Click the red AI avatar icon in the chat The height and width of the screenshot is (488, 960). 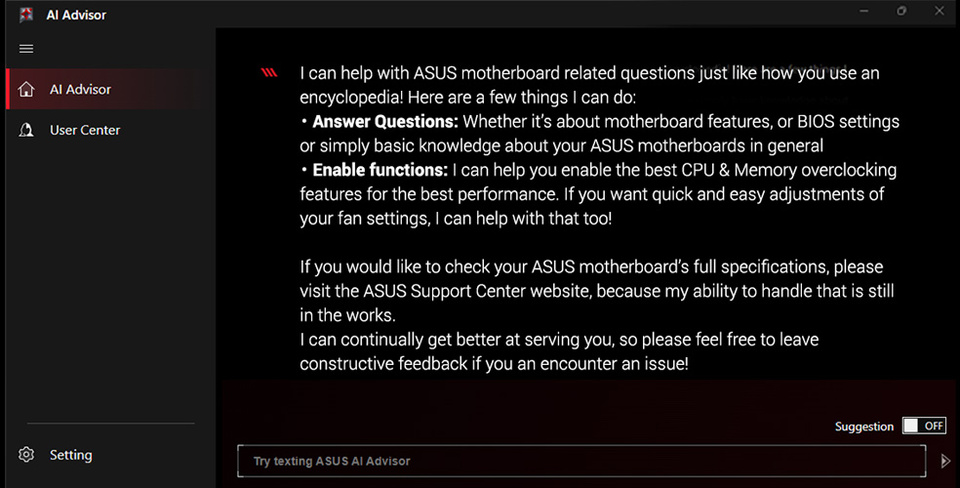coord(269,73)
